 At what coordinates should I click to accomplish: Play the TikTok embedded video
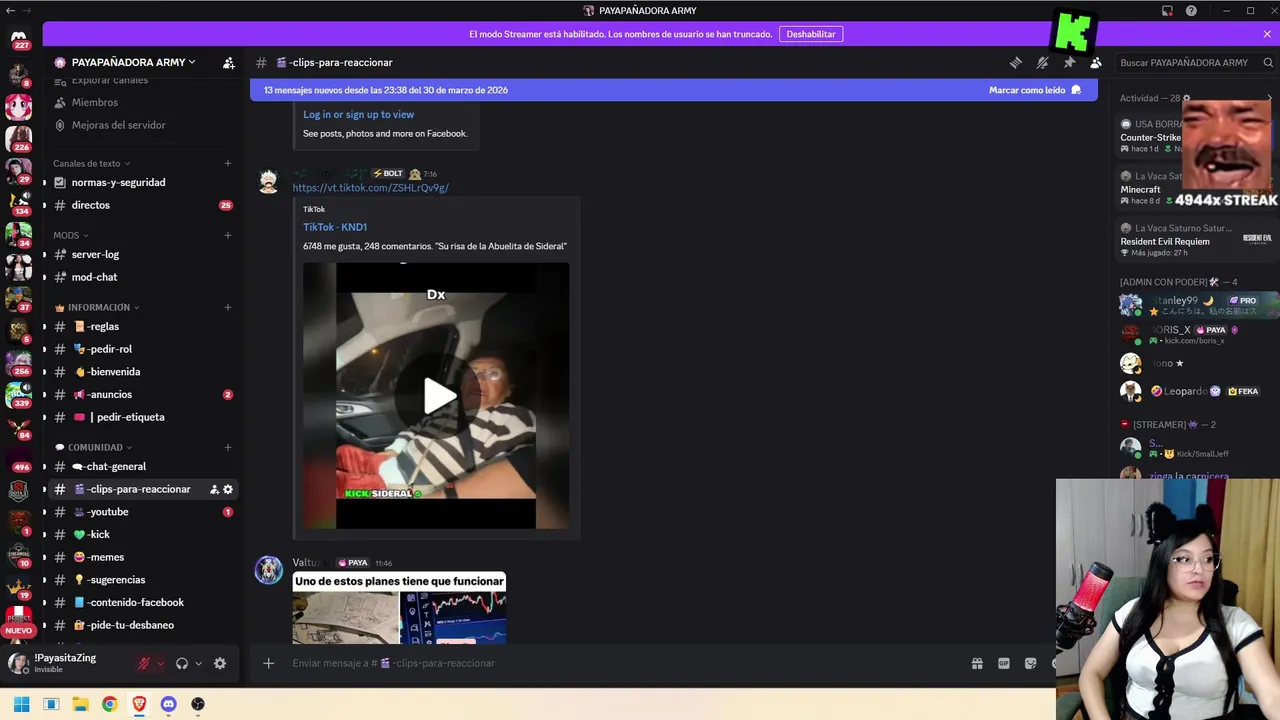[439, 396]
